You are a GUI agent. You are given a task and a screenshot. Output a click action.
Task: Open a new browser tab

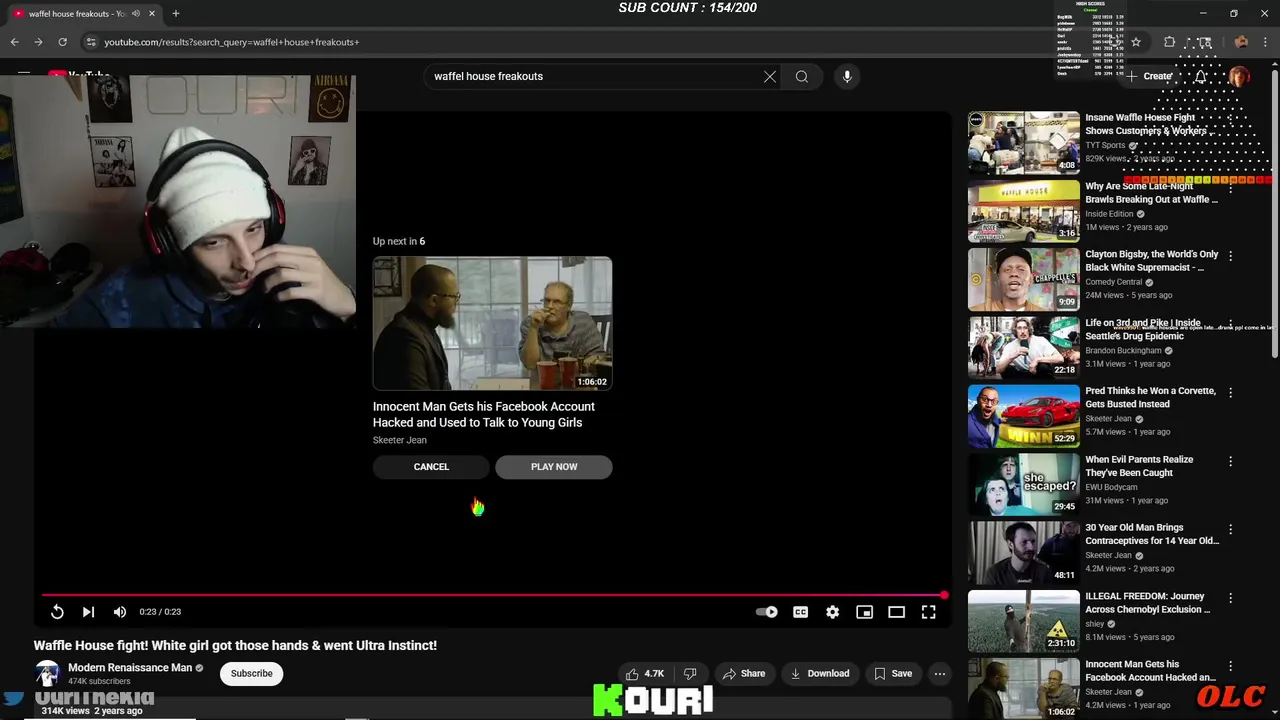(175, 14)
